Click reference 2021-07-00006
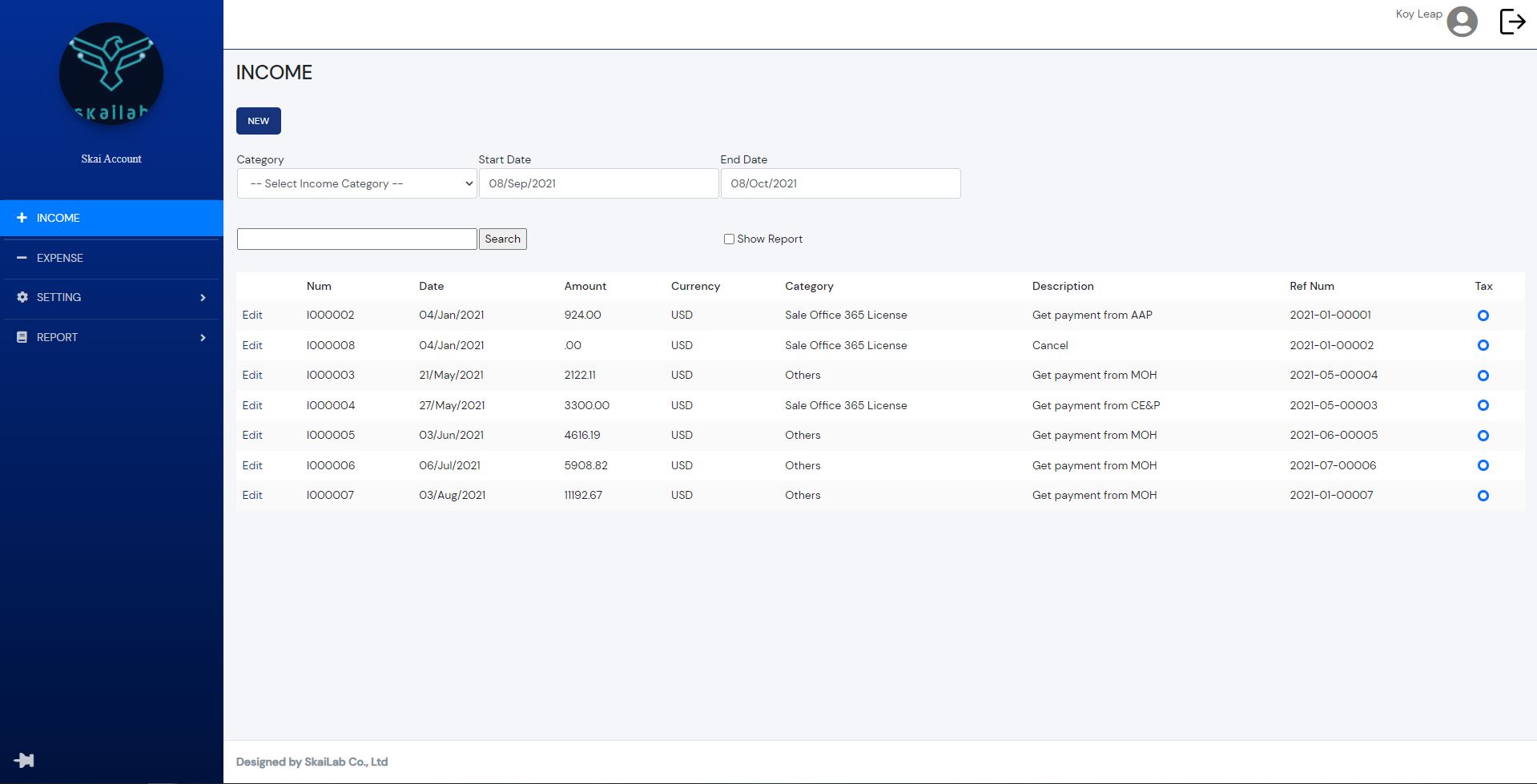 coord(1333,465)
